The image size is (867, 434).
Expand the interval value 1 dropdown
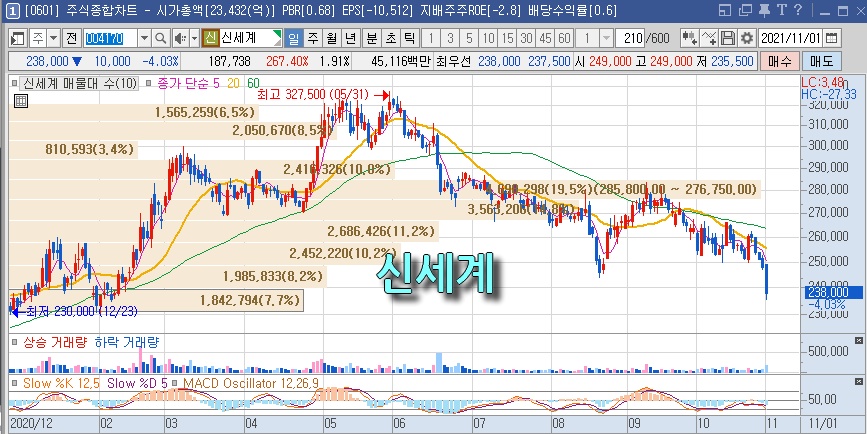(x=606, y=38)
